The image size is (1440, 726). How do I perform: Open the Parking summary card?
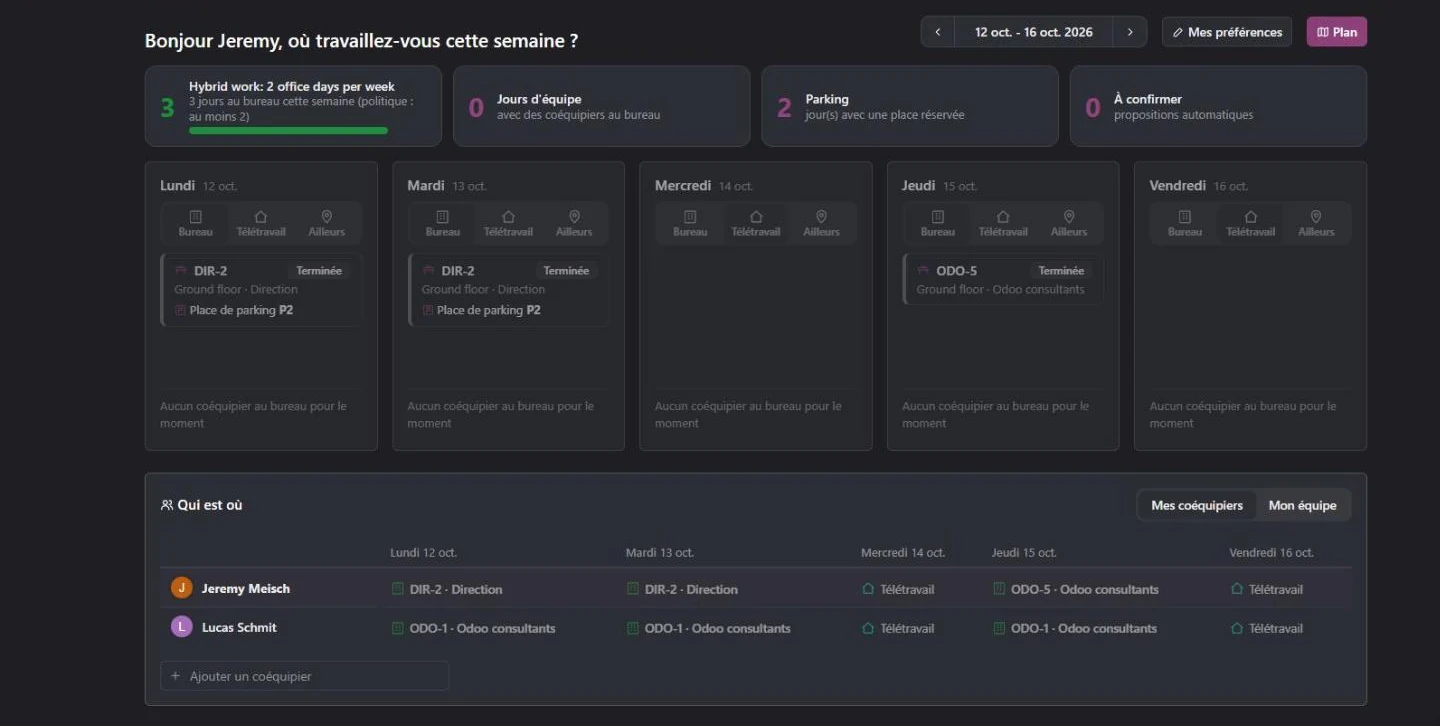click(x=909, y=106)
